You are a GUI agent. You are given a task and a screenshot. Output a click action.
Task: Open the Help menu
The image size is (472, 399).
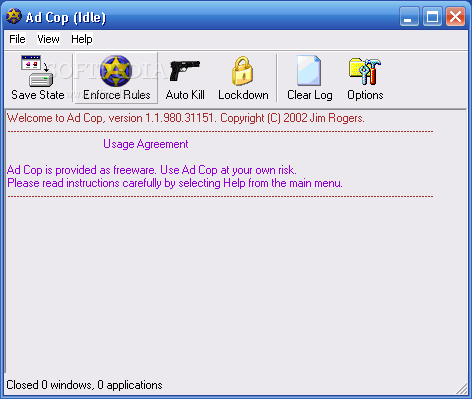(x=82, y=39)
